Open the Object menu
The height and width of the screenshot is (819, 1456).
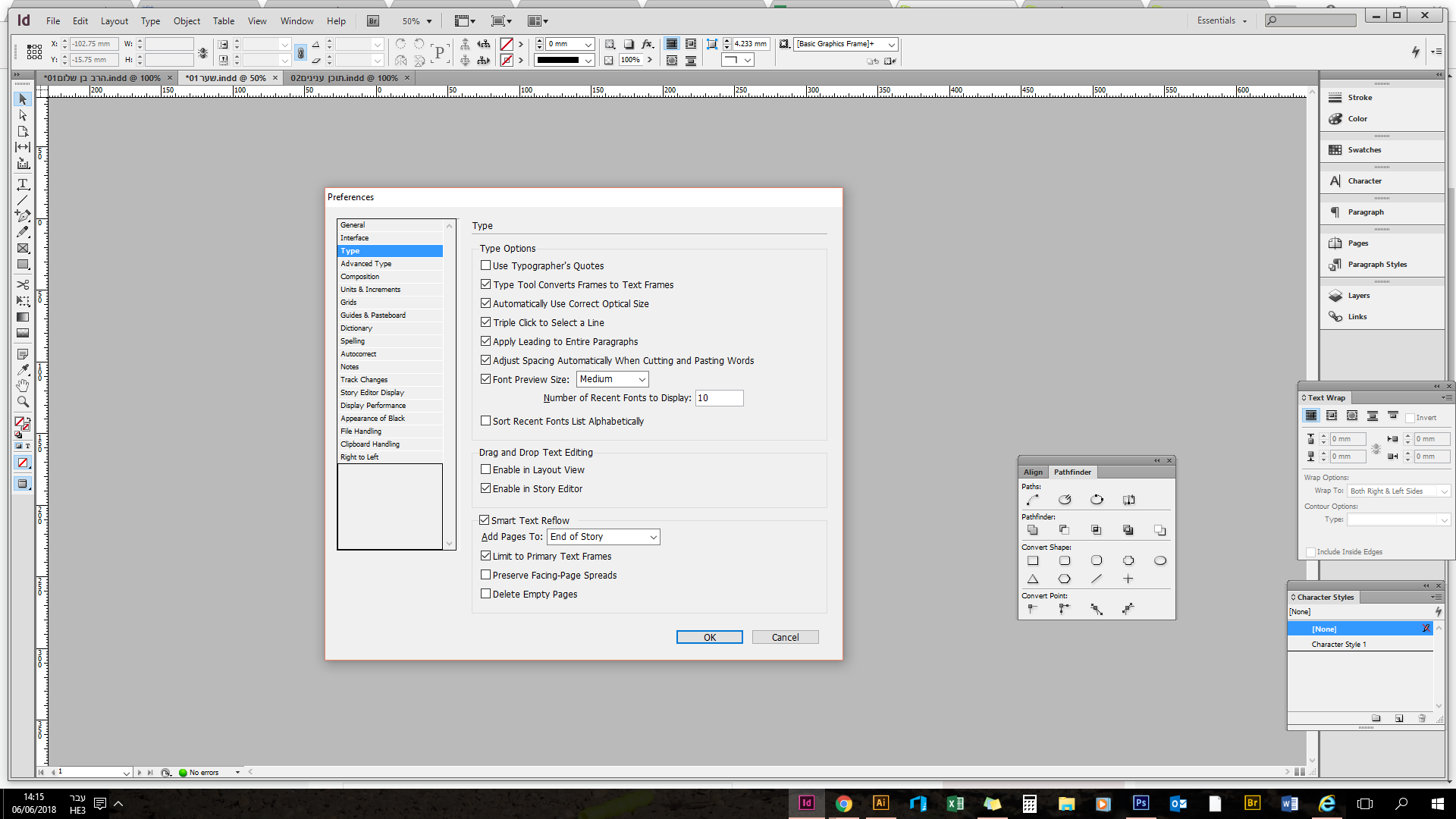click(187, 21)
